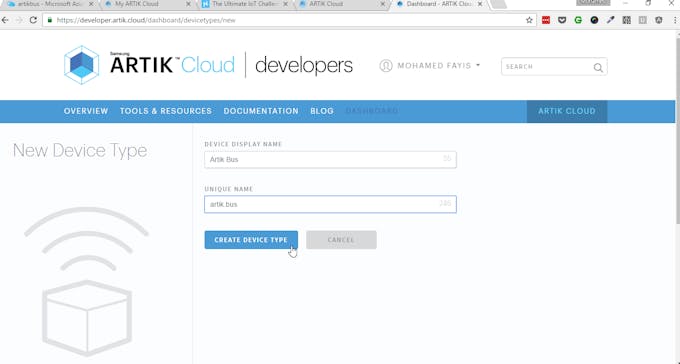Open Tools & Resources nav item

[166, 111]
